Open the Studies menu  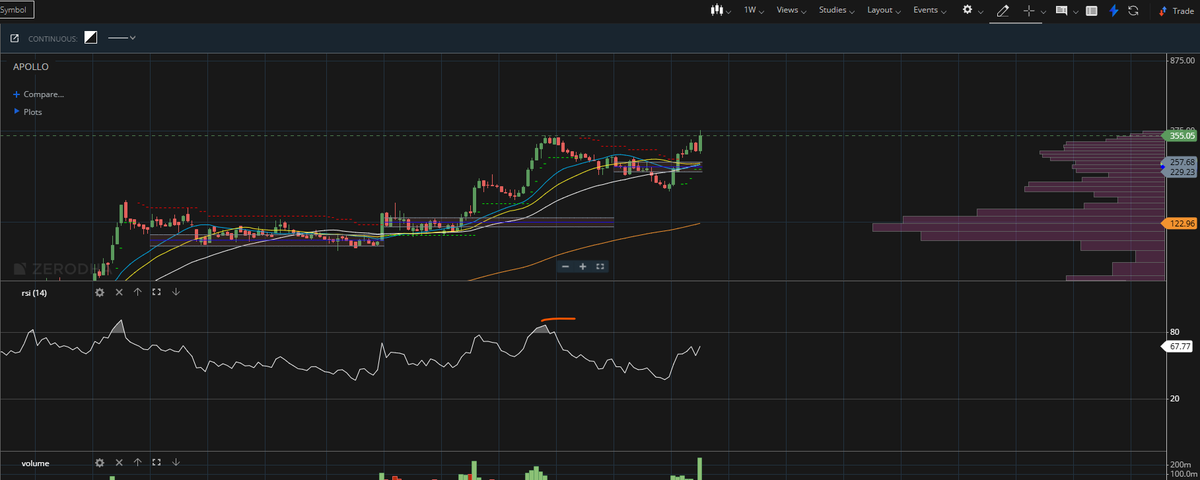[x=837, y=10]
